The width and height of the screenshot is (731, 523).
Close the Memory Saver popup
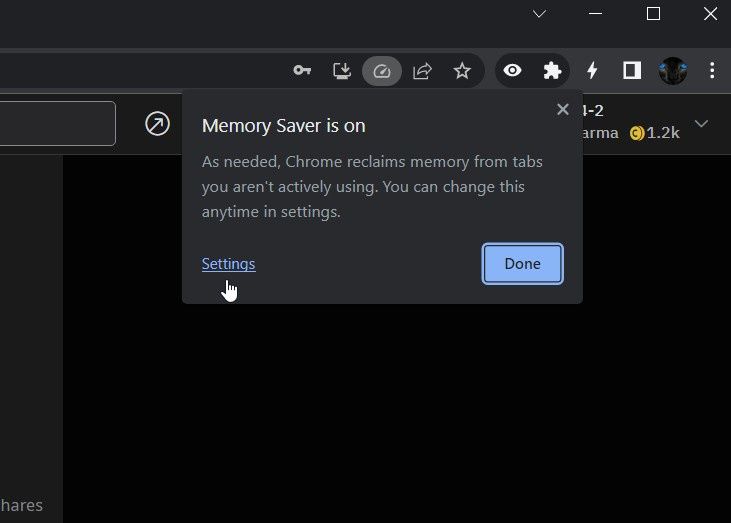563,110
